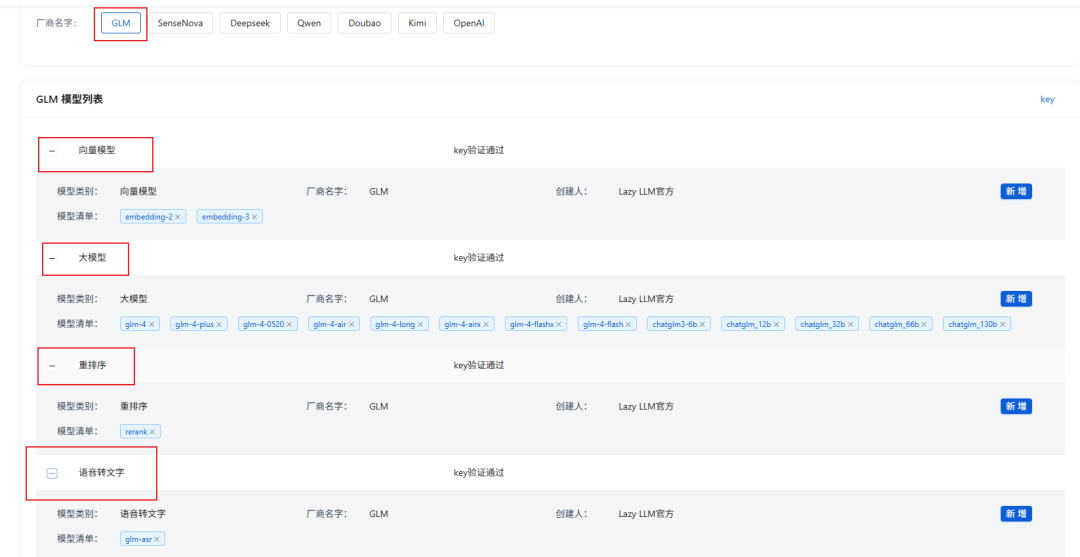Click Lazy LLM官方 in the 重排序 row
Viewport: 1080px width, 557px height.
tap(646, 406)
